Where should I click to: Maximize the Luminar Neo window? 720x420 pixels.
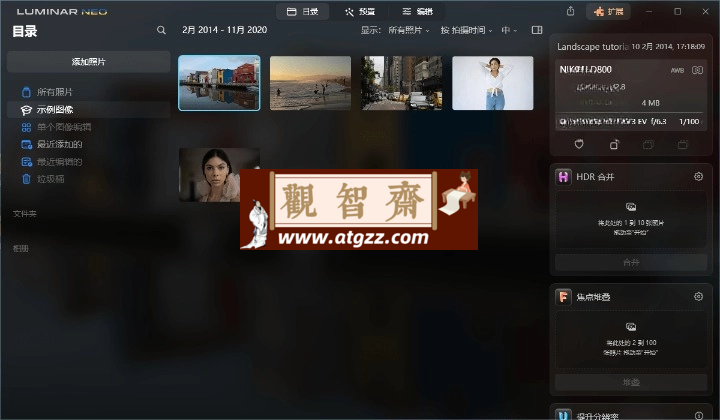(x=677, y=11)
